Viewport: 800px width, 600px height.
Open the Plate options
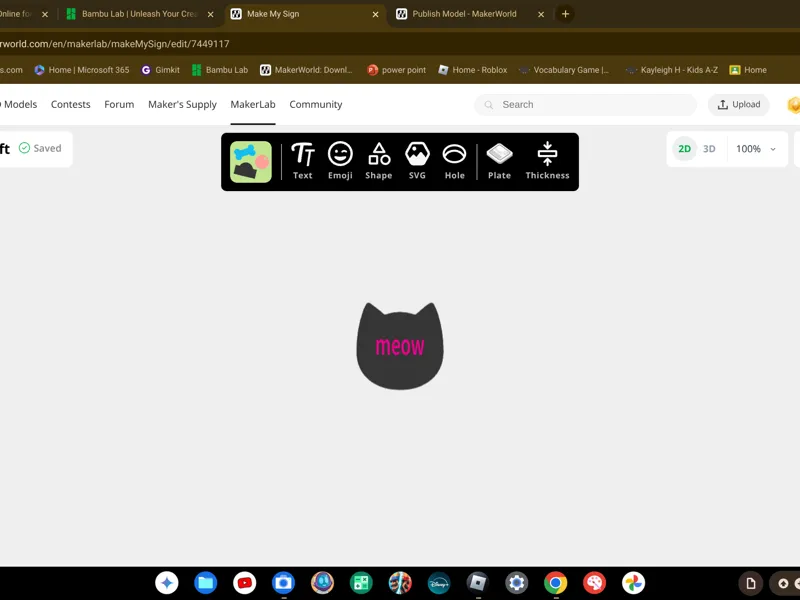[499, 161]
